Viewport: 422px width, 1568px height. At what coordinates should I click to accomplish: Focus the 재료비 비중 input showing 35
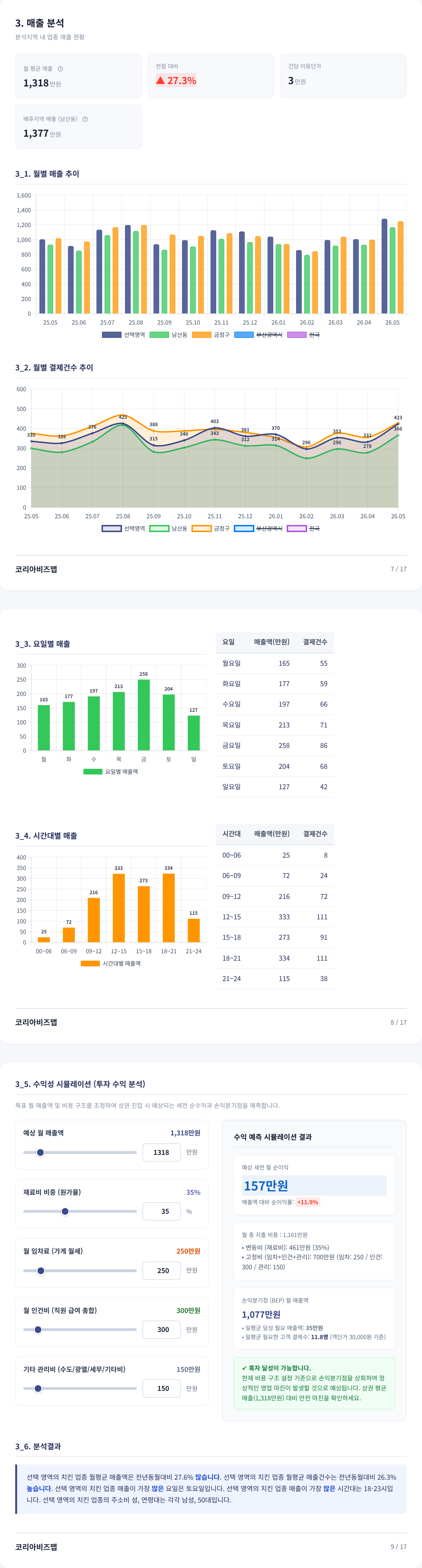161,1211
